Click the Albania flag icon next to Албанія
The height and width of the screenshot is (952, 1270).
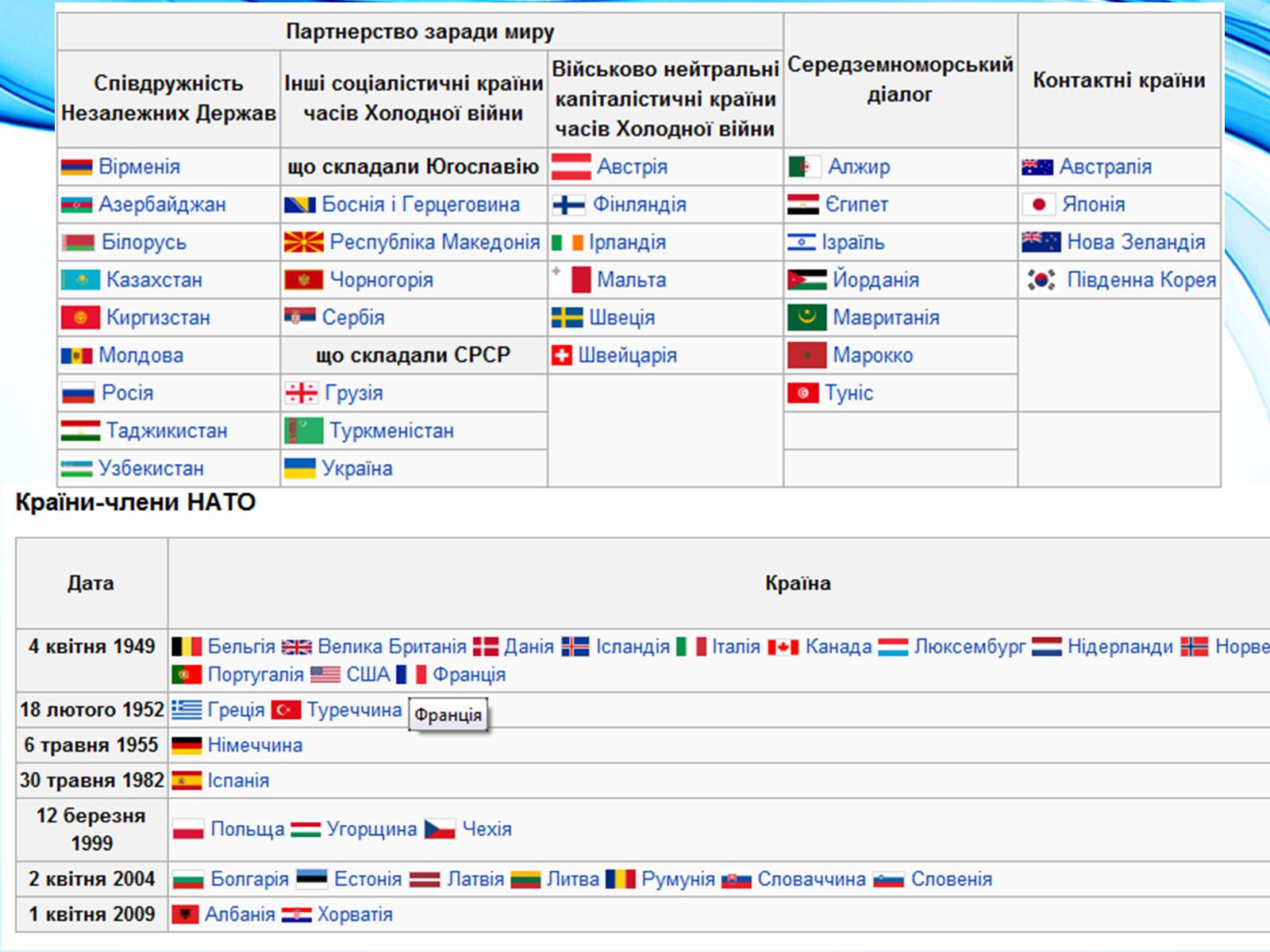coord(185,915)
